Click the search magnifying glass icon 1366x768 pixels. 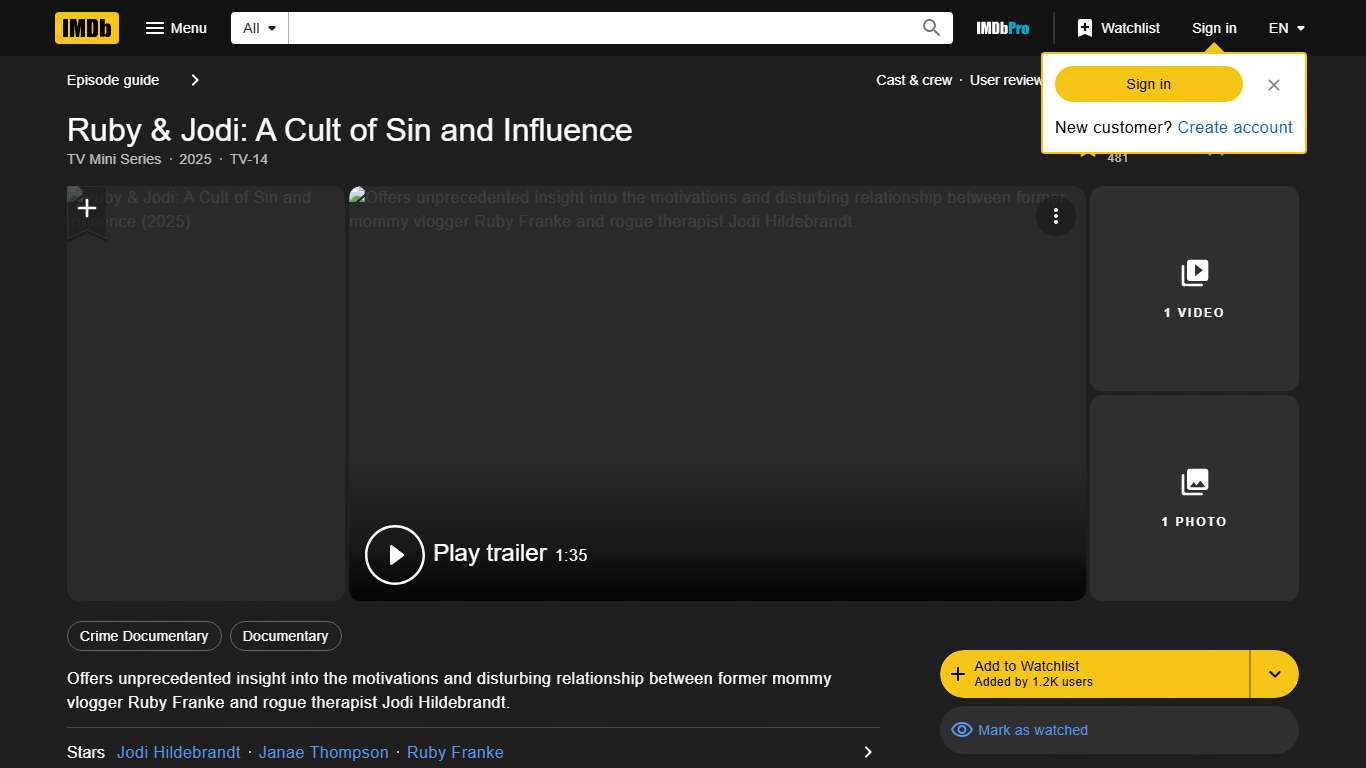click(x=930, y=28)
